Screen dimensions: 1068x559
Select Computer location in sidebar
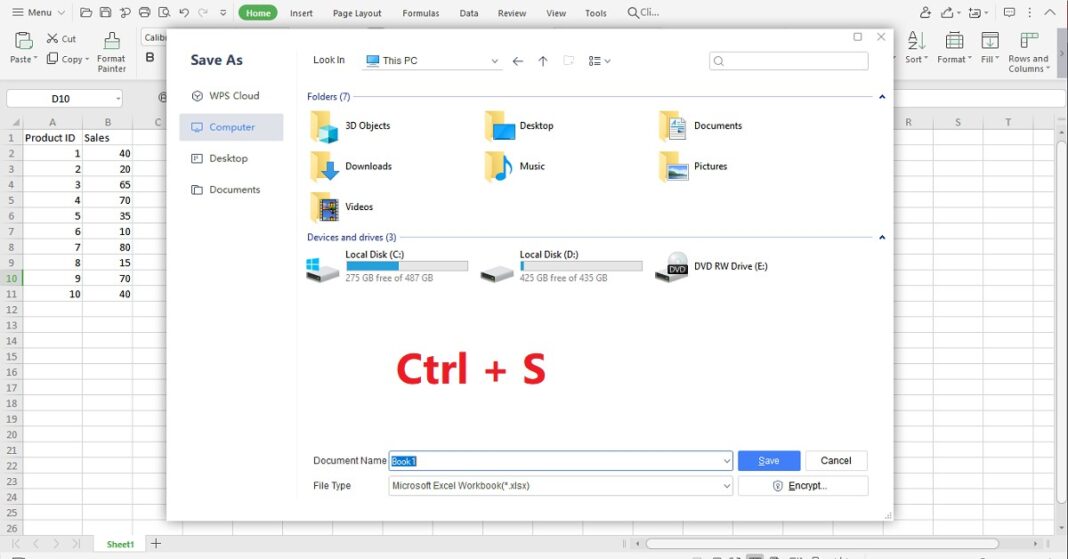coord(231,127)
